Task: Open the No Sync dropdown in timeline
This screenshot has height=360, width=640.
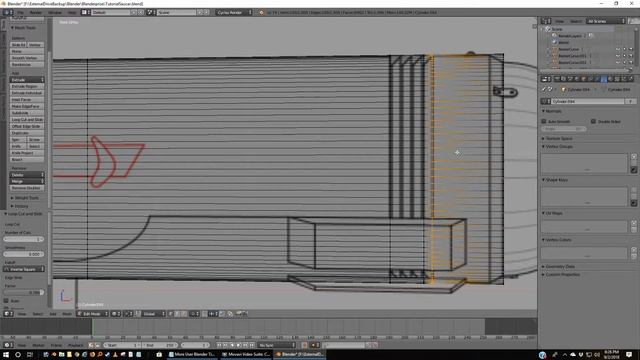Action: click(x=276, y=345)
